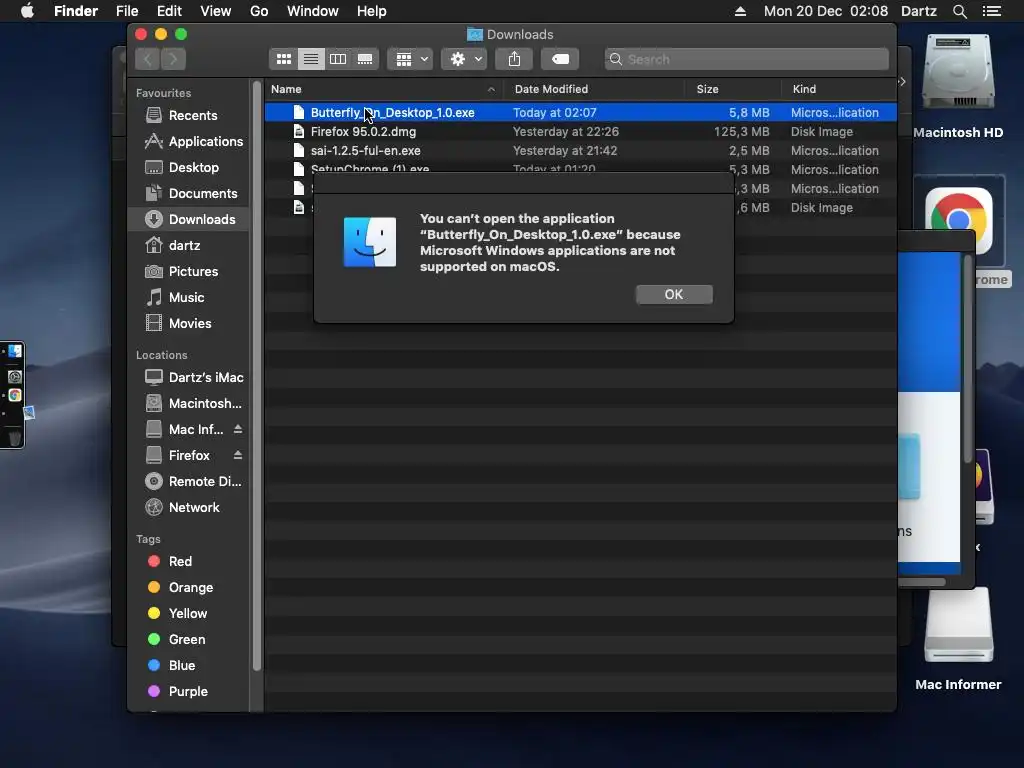1024x768 pixels.
Task: Select the Chrome desktop icon
Action: [958, 222]
